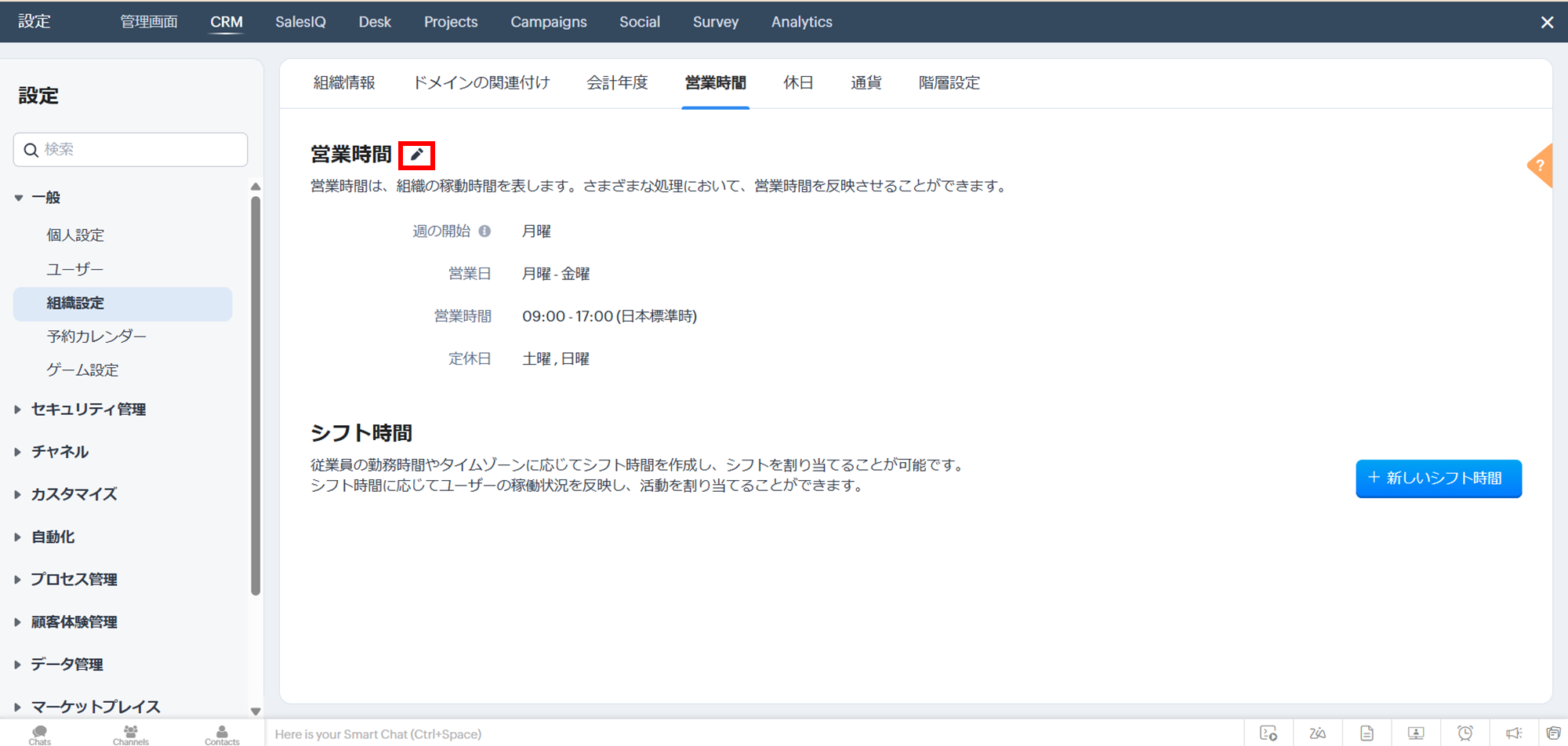
Task: Open the megaphone announcements icon
Action: [x=1513, y=733]
